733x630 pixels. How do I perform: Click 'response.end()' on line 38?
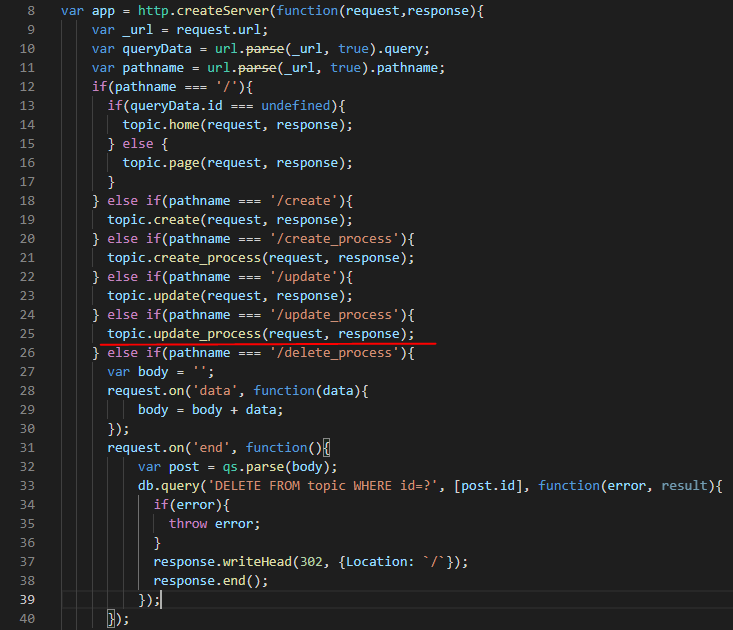(x=207, y=581)
